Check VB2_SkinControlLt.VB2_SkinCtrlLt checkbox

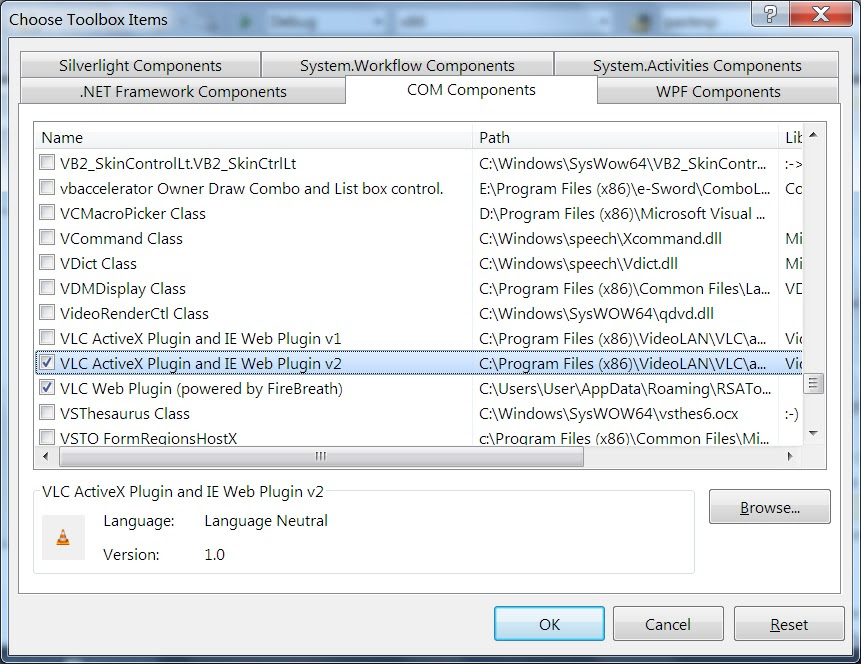[47, 163]
